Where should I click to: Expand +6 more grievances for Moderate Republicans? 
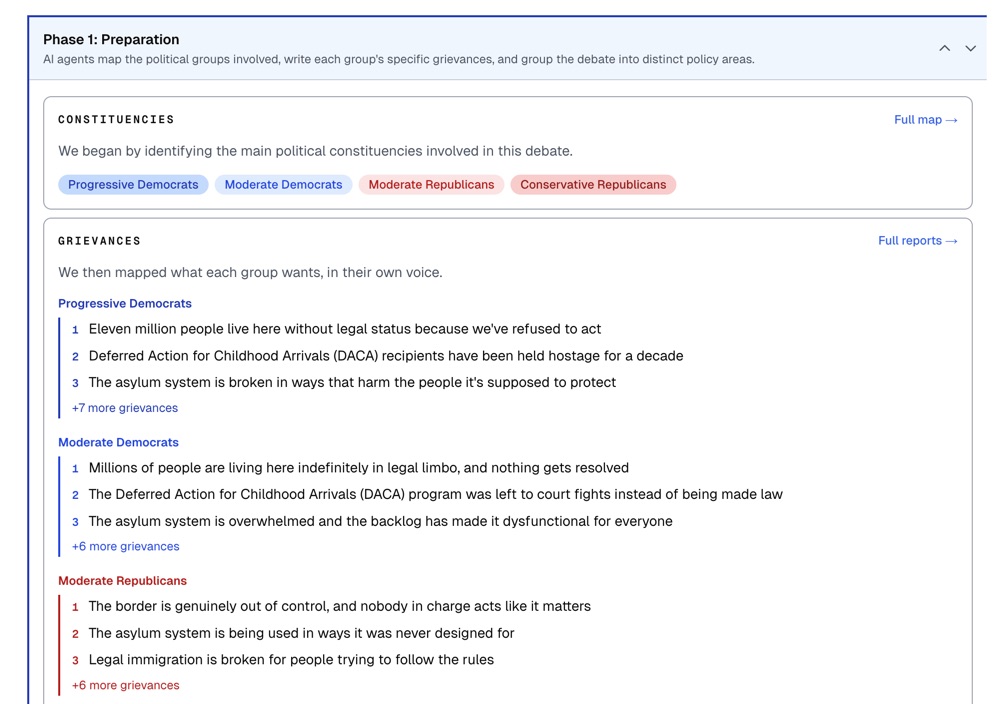click(126, 686)
